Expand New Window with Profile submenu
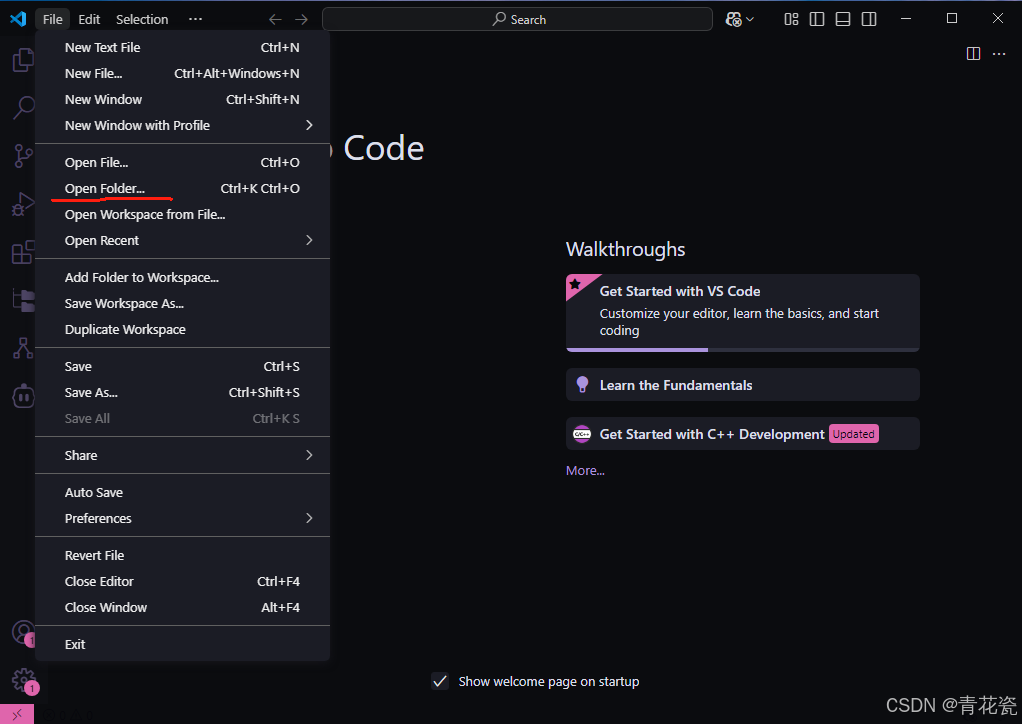The width and height of the screenshot is (1022, 724). tap(182, 125)
